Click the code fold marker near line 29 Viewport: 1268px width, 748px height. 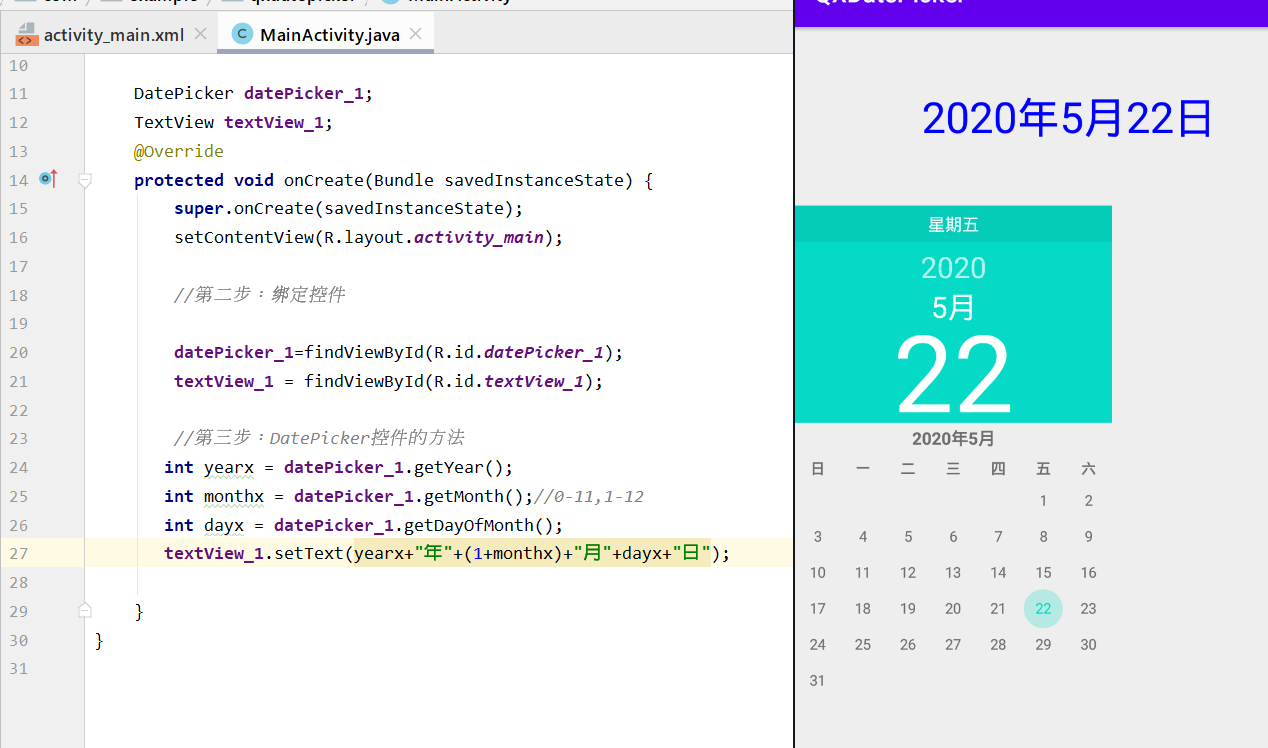coord(85,610)
